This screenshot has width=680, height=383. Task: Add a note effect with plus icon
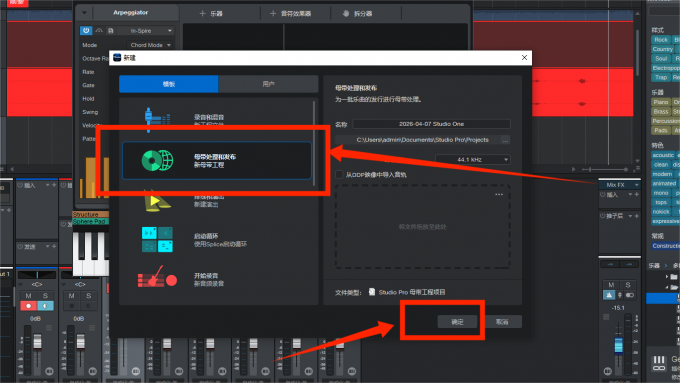click(x=273, y=13)
